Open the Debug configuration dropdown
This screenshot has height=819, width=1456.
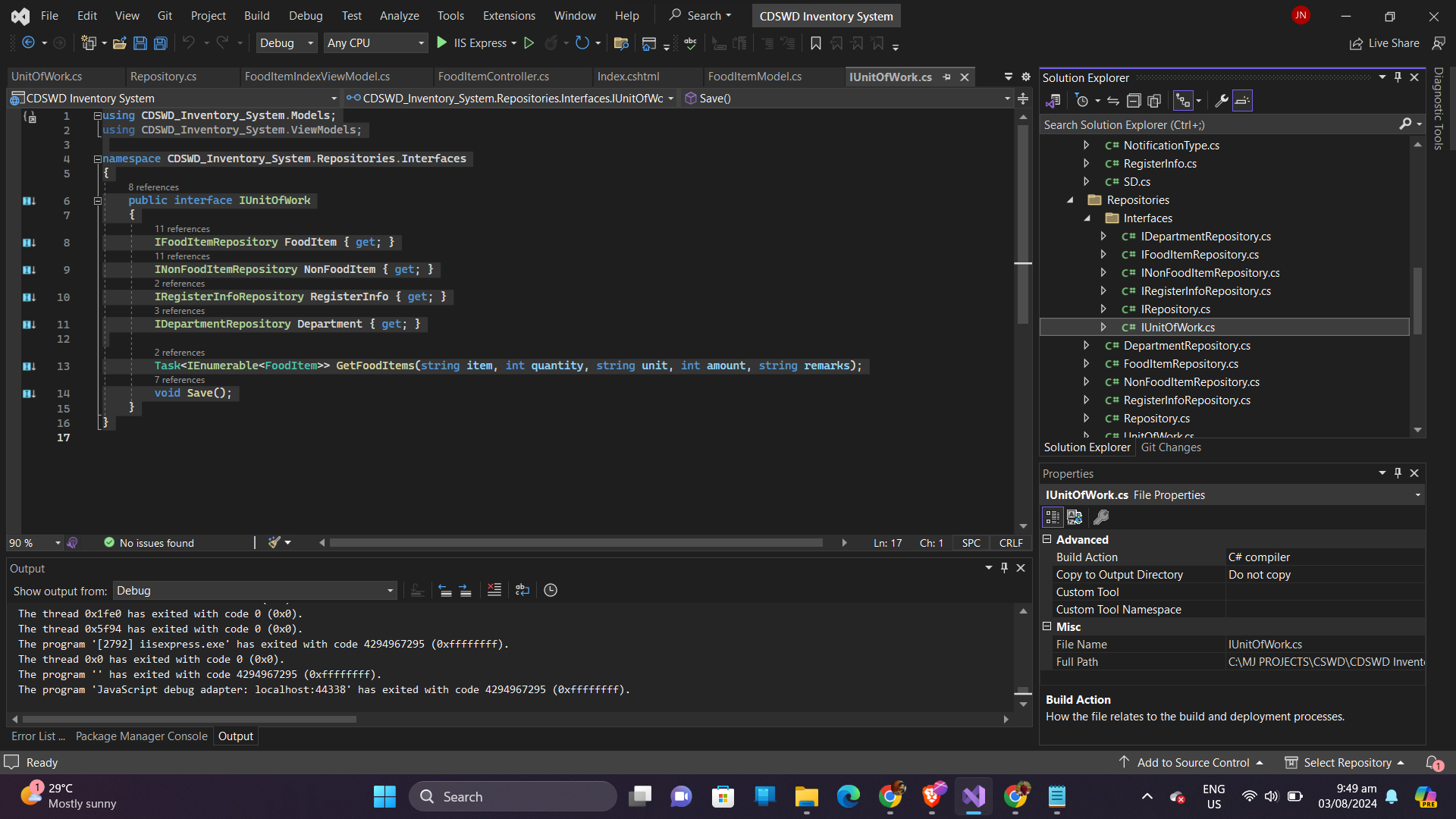(x=287, y=43)
